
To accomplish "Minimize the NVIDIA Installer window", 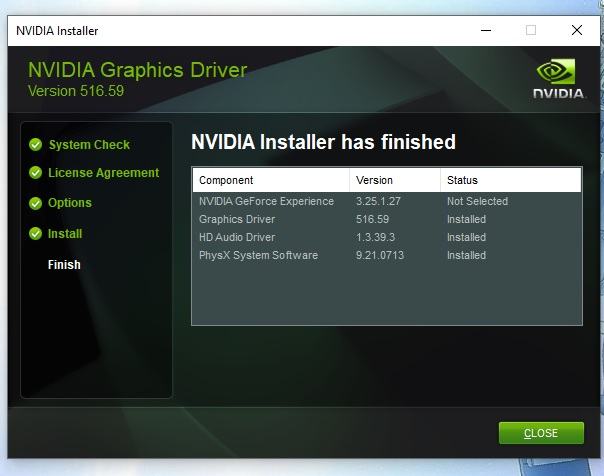I will 486,30.
